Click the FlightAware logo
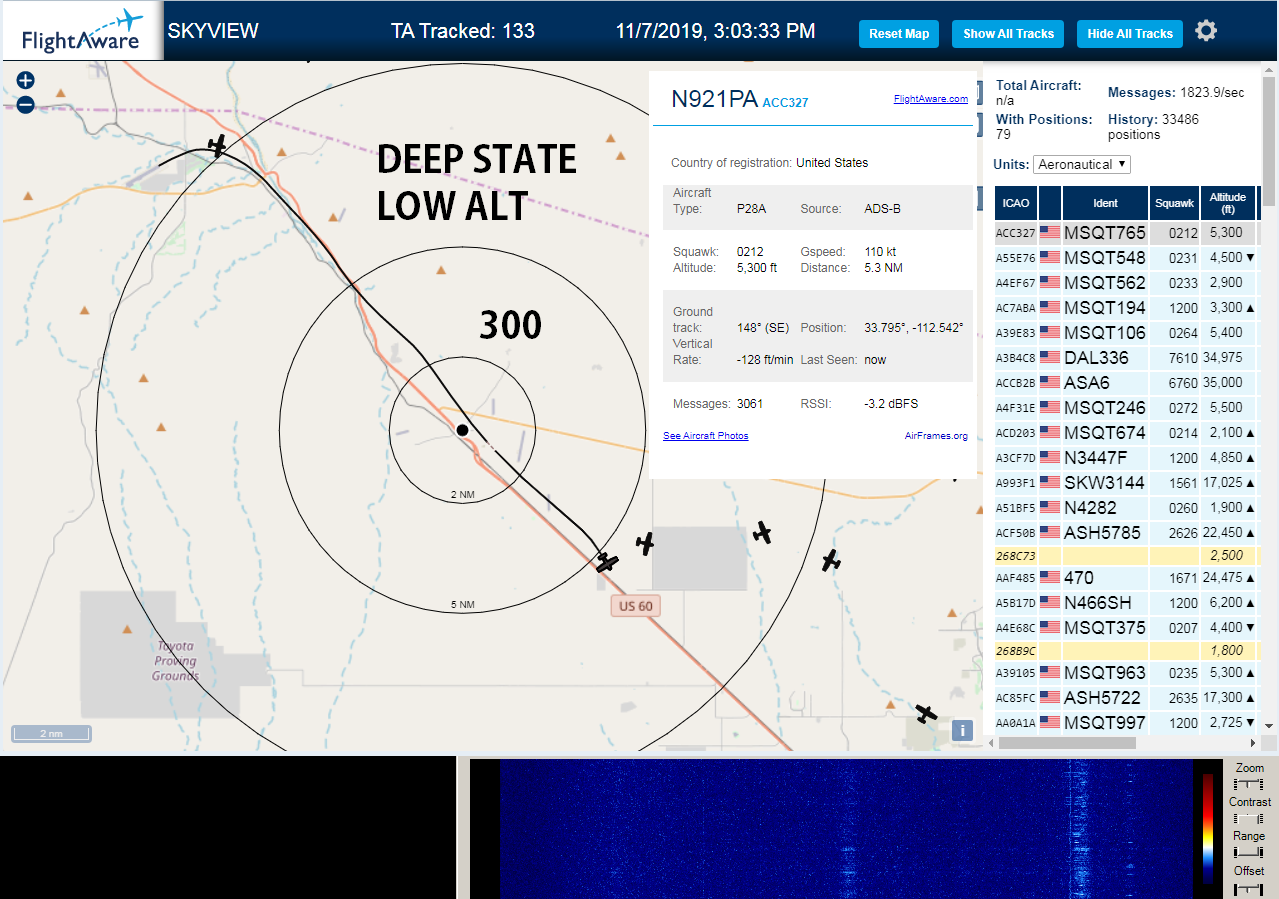Image resolution: width=1279 pixels, height=899 pixels. pyautogui.click(x=81, y=30)
